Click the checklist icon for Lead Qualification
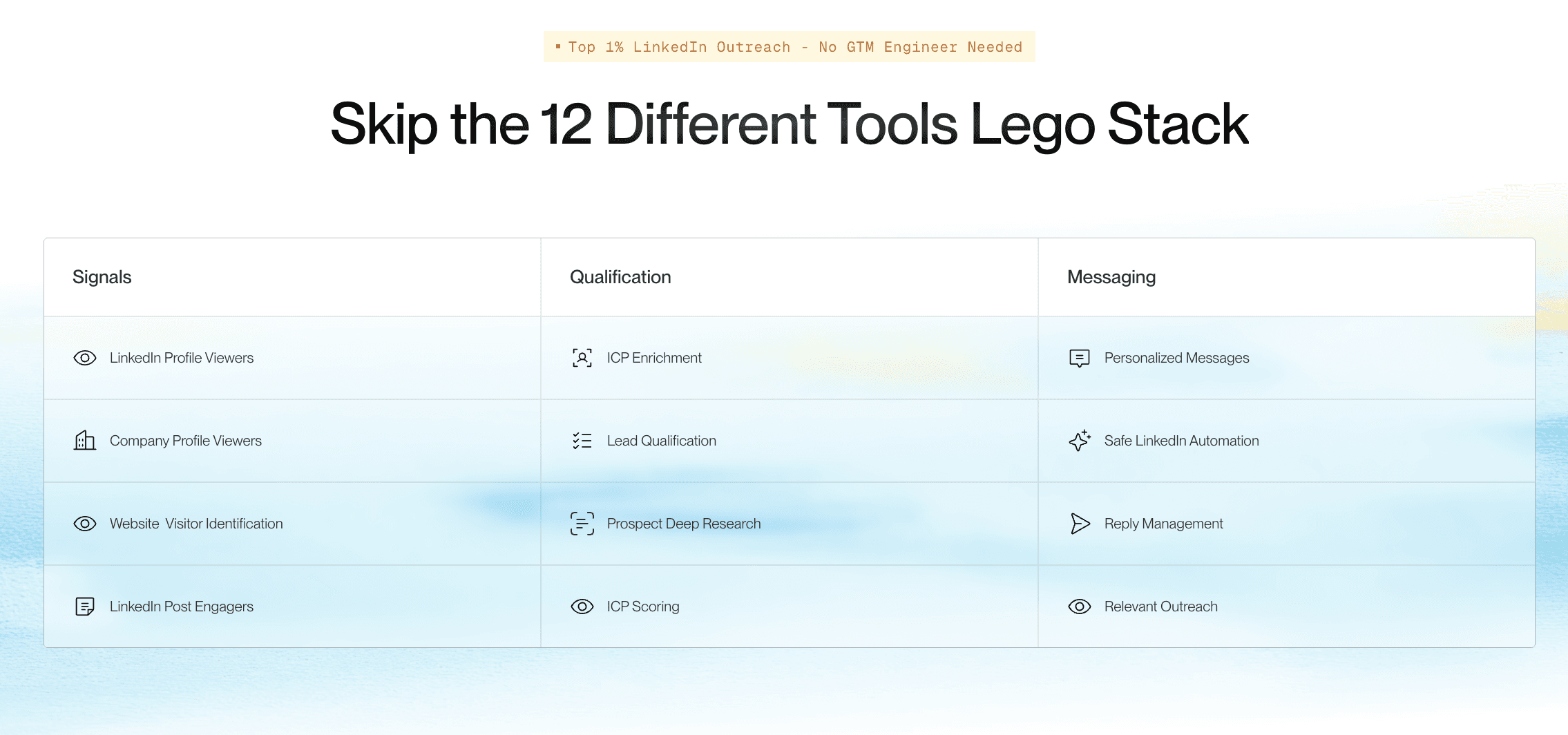The image size is (1568, 735). (x=582, y=441)
